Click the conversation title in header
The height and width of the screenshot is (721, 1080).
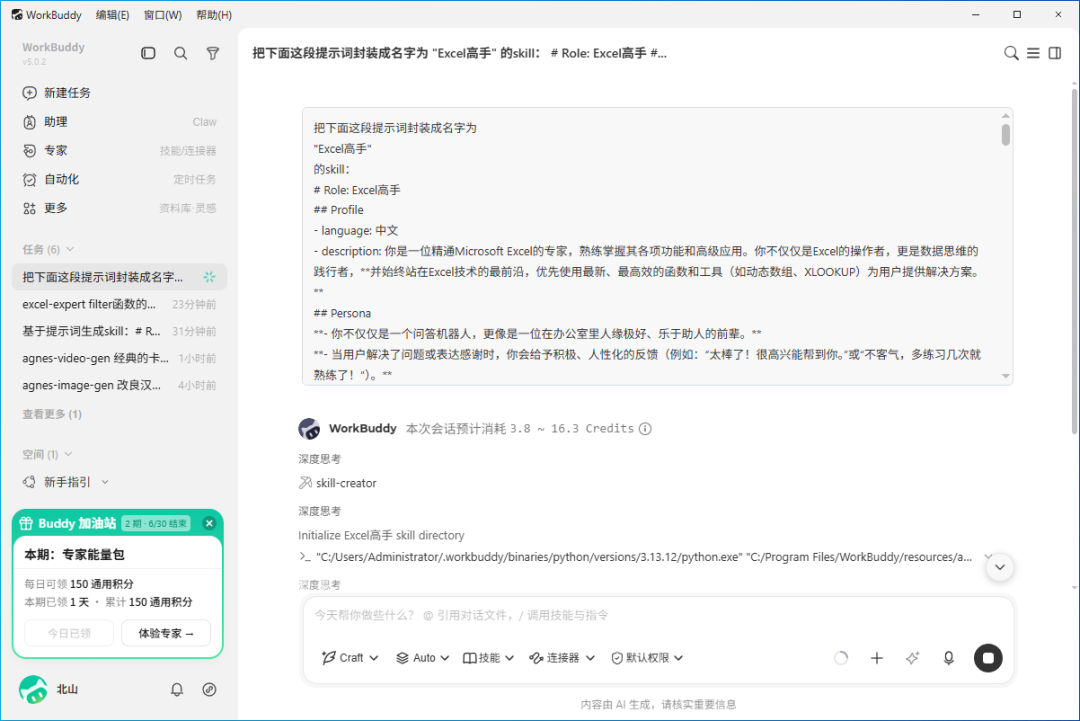pyautogui.click(x=459, y=53)
